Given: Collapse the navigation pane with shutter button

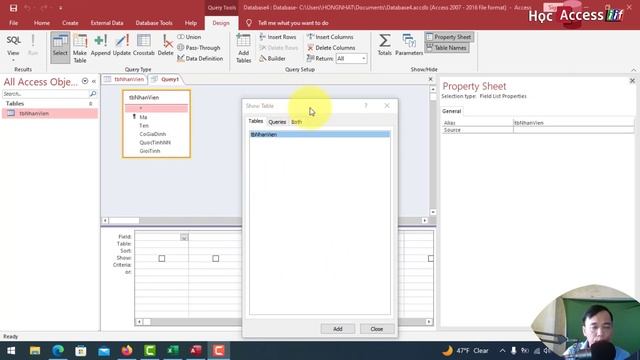Looking at the screenshot, I should pos(94,81).
